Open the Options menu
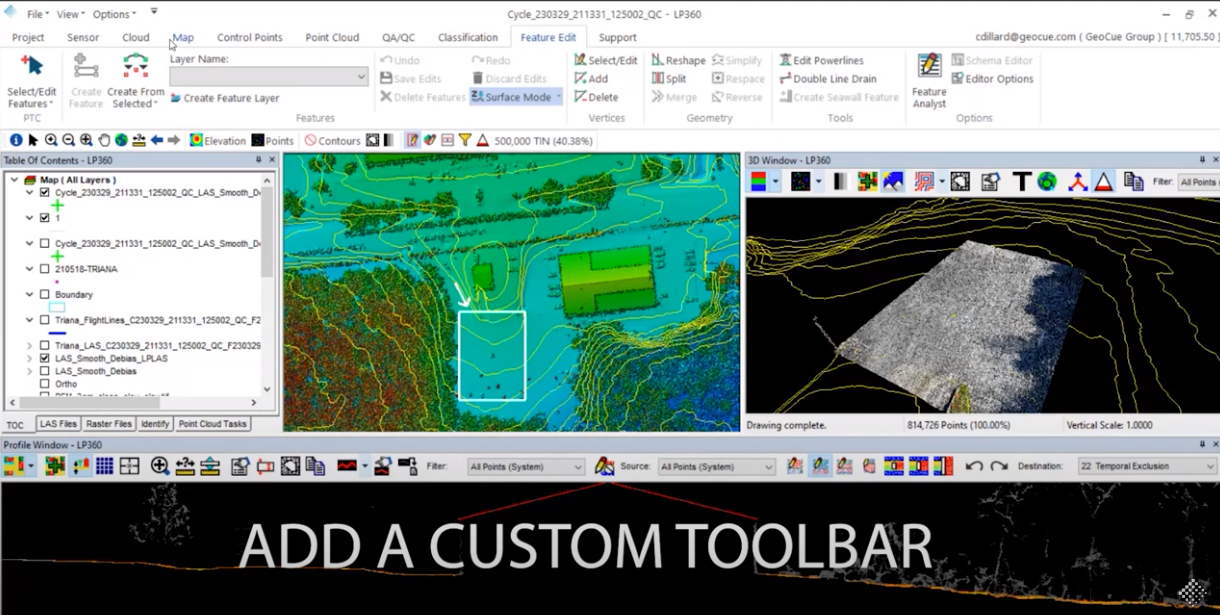The image size is (1220, 615). pos(114,14)
